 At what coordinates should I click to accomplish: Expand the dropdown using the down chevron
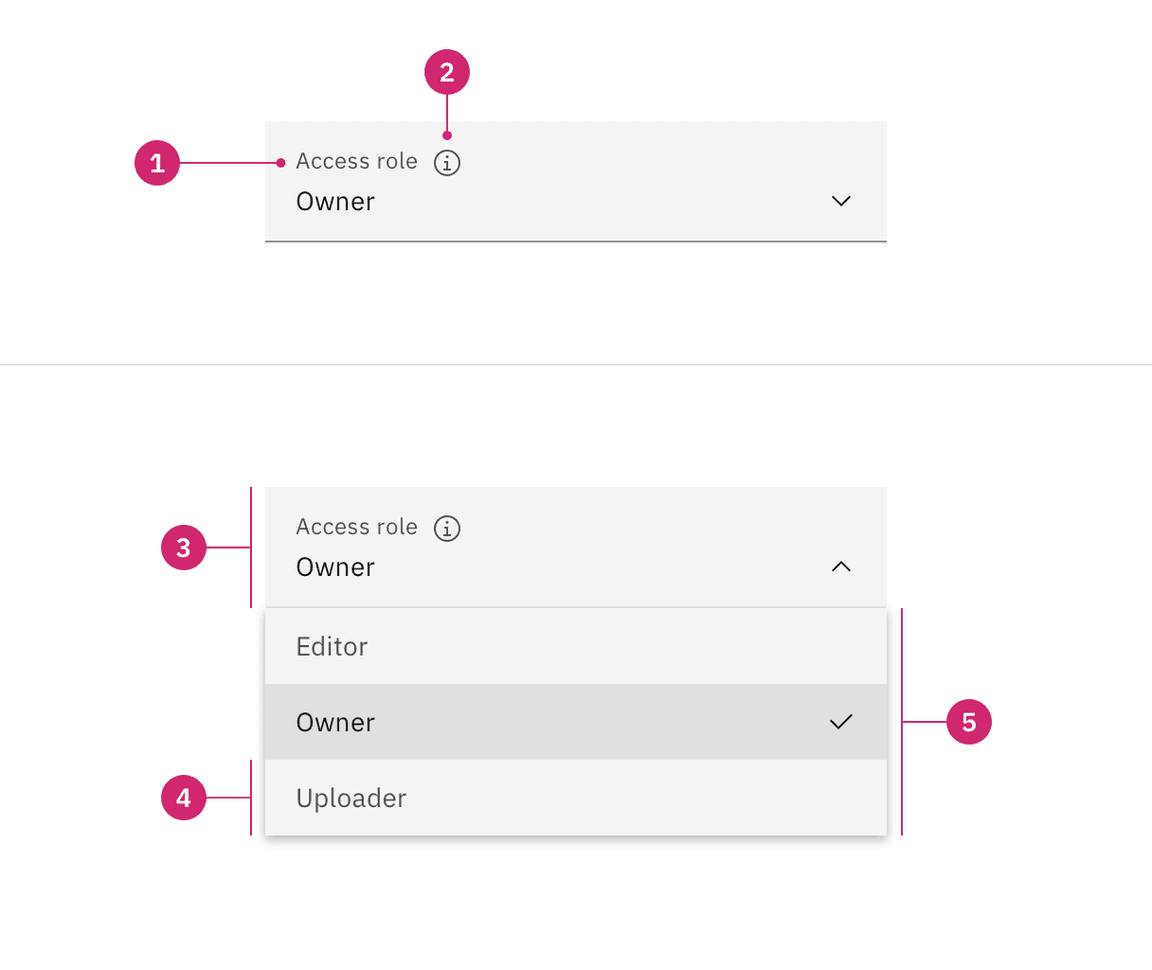[x=841, y=201]
